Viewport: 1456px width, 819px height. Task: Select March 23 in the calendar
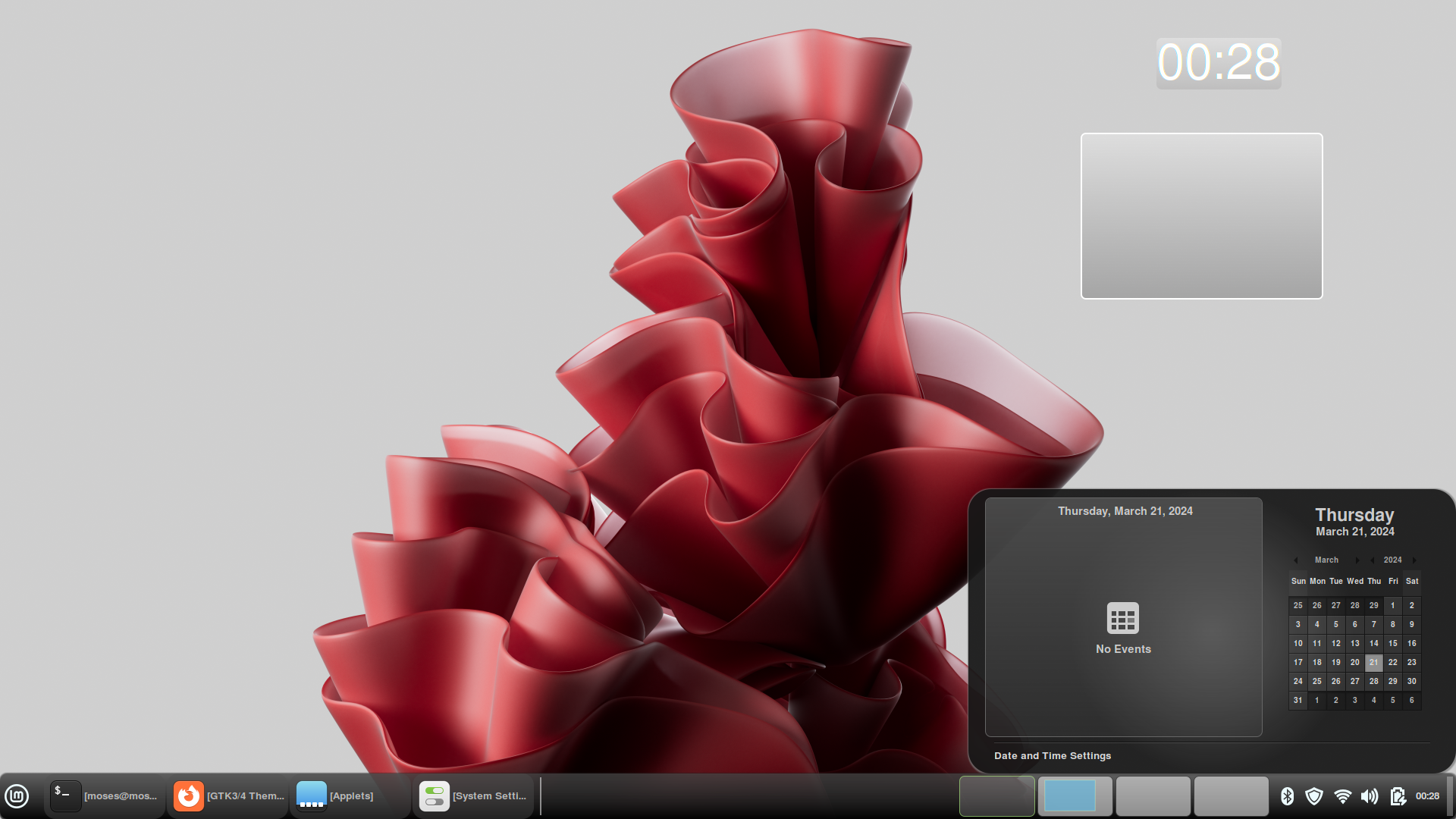[1411, 663]
